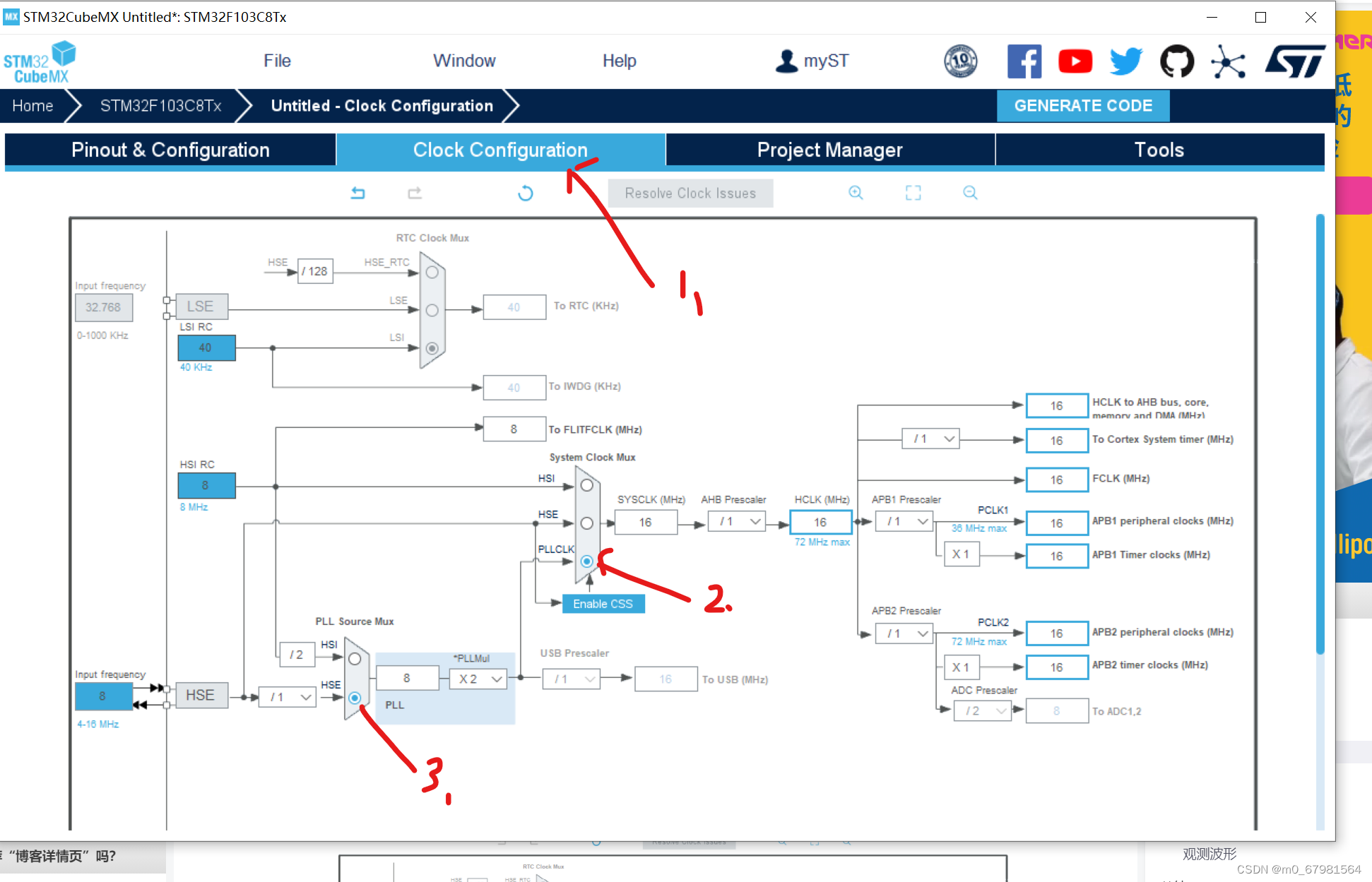Click the LSE input frequency 32.768 field
This screenshot has width=1372, height=882.
[103, 307]
